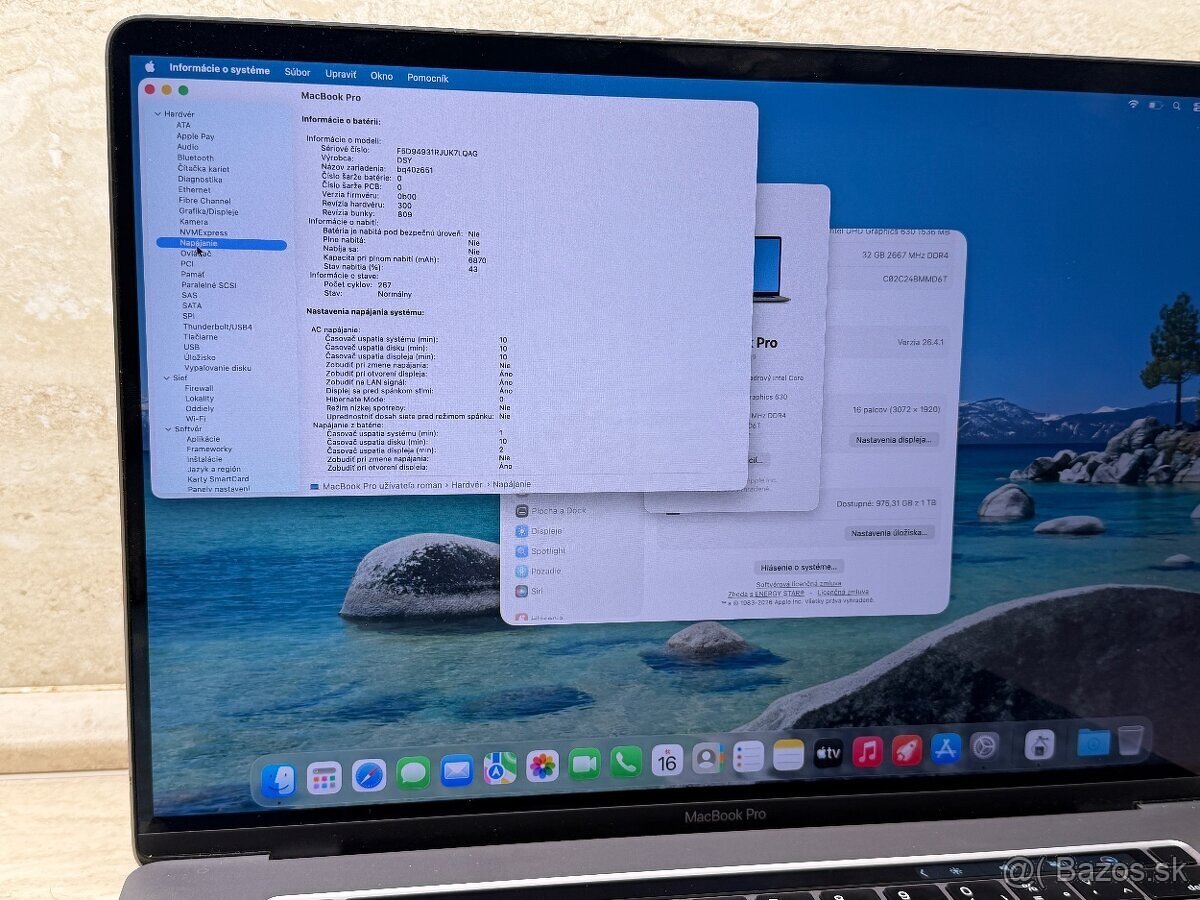The width and height of the screenshot is (1200, 900).
Task: Open System Information icon in Dock
Action: [1040, 743]
